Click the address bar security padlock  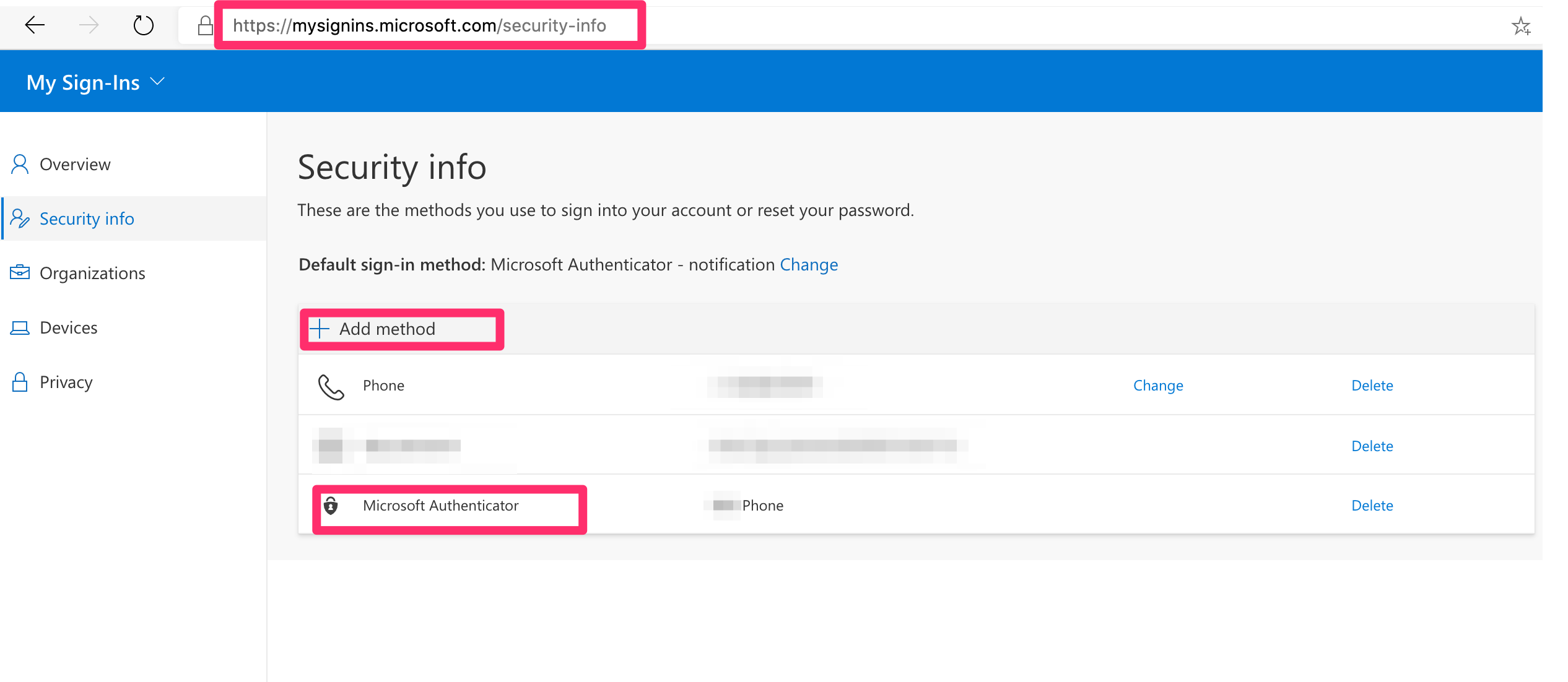point(205,25)
